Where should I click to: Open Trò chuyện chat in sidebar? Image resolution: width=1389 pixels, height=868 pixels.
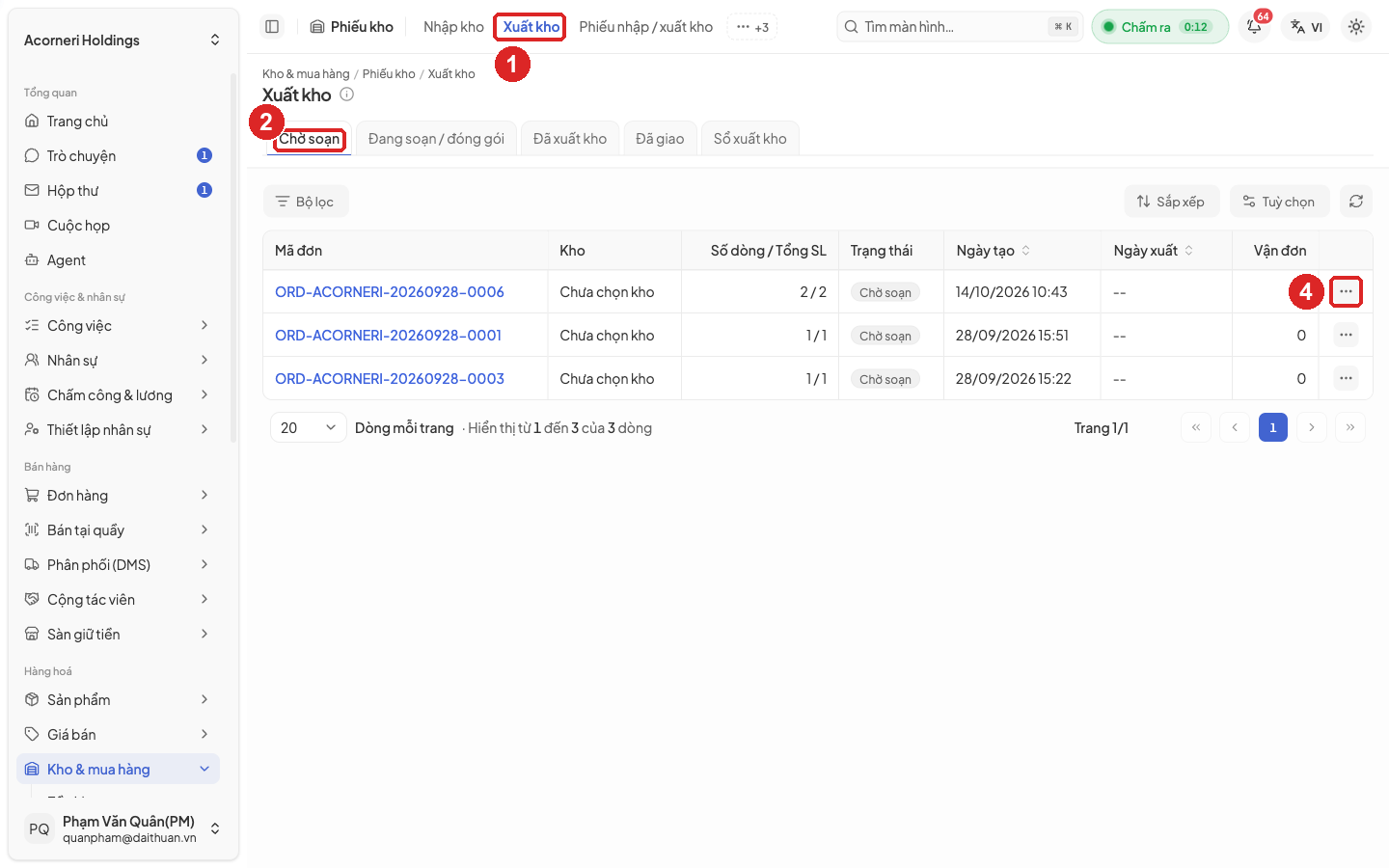[x=118, y=156]
